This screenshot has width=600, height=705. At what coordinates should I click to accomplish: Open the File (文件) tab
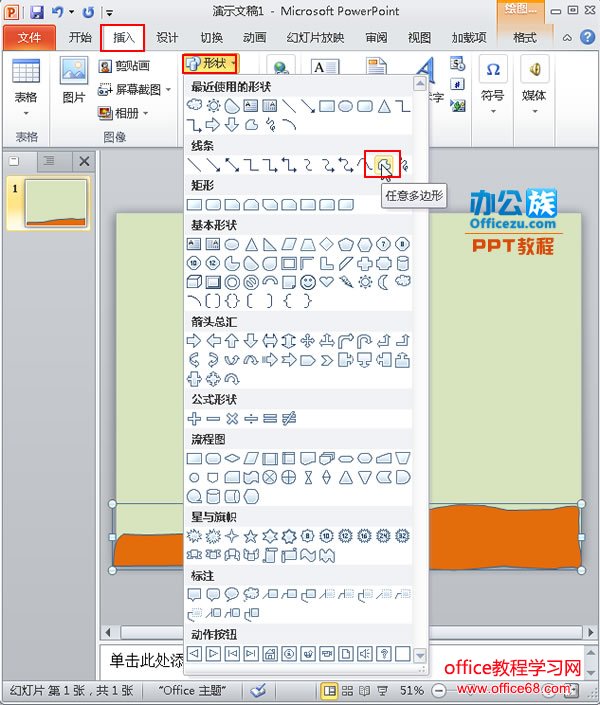tap(29, 38)
